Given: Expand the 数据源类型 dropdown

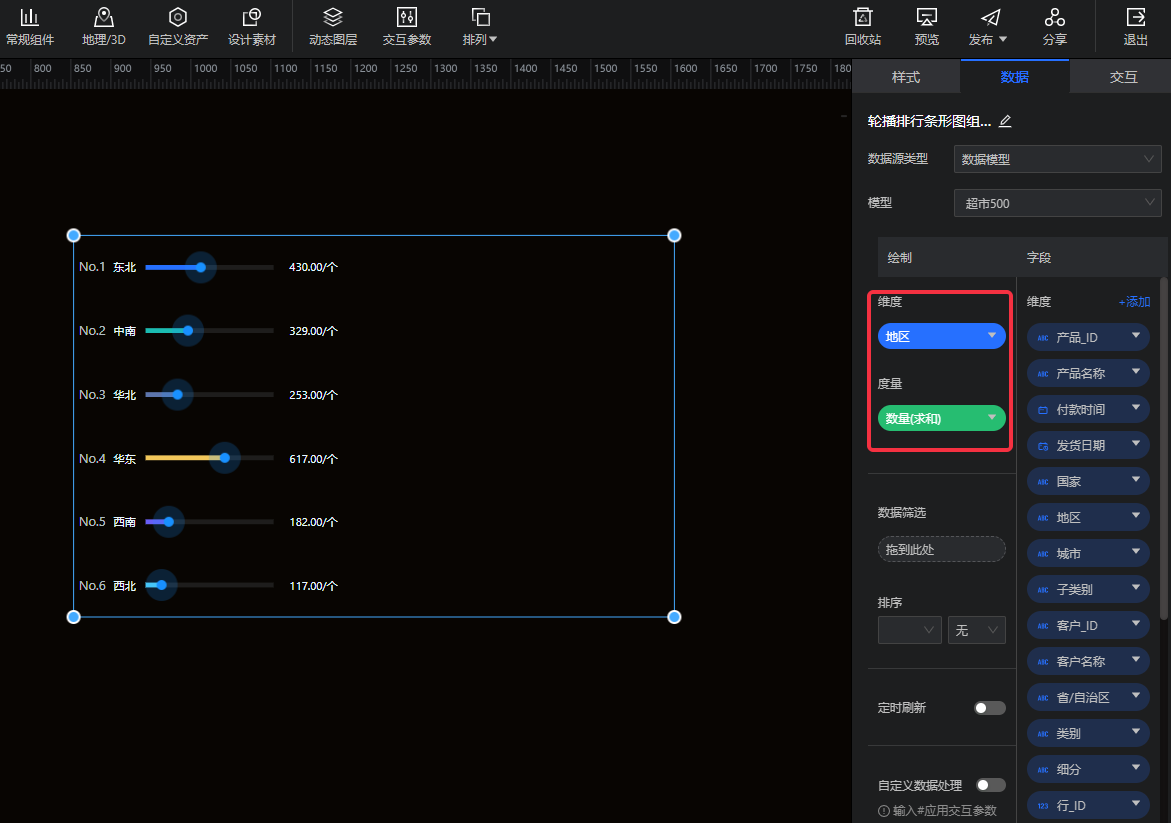Looking at the screenshot, I should pyautogui.click(x=1057, y=159).
